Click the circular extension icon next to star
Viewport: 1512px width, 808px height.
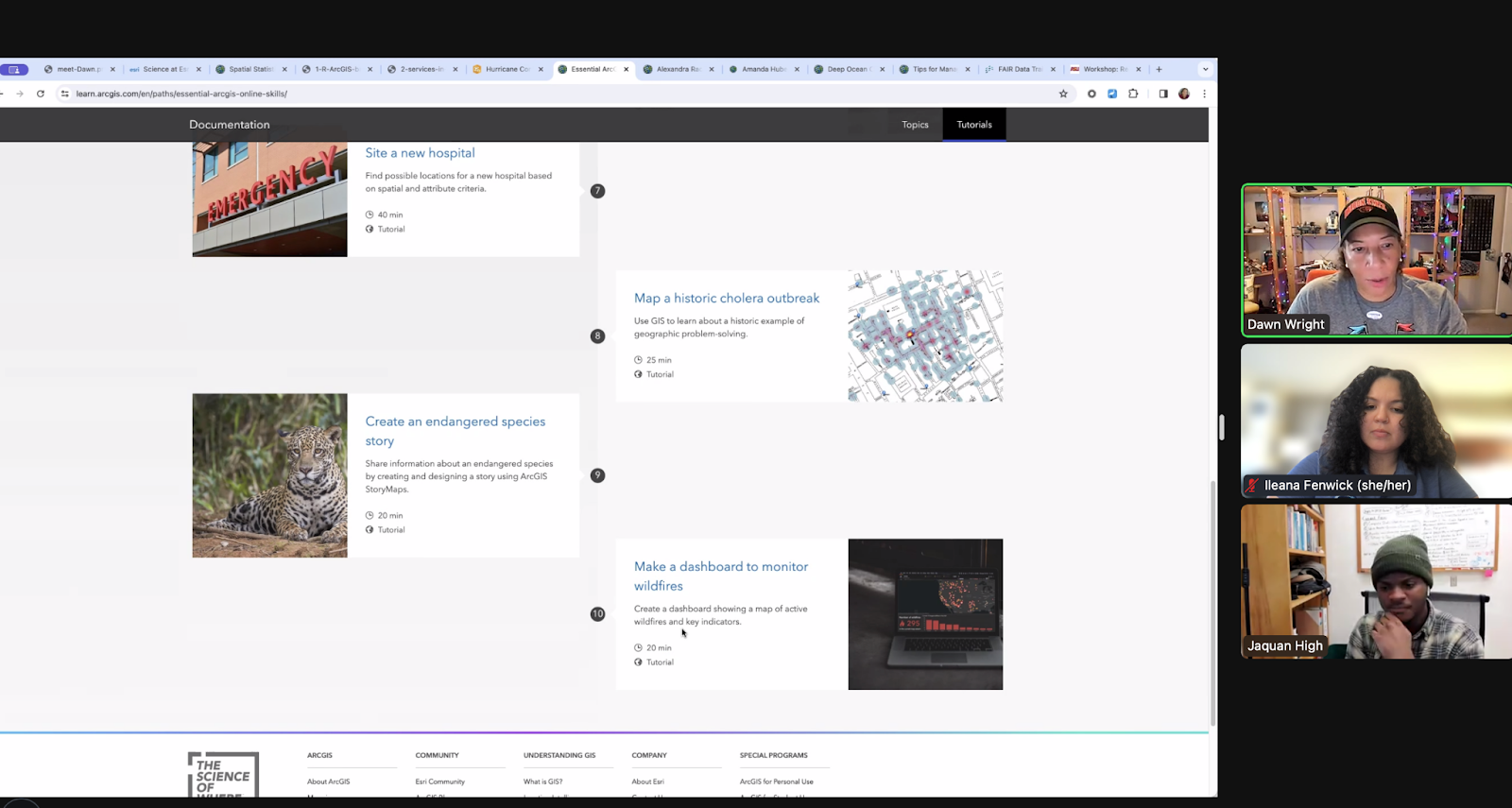point(1091,94)
